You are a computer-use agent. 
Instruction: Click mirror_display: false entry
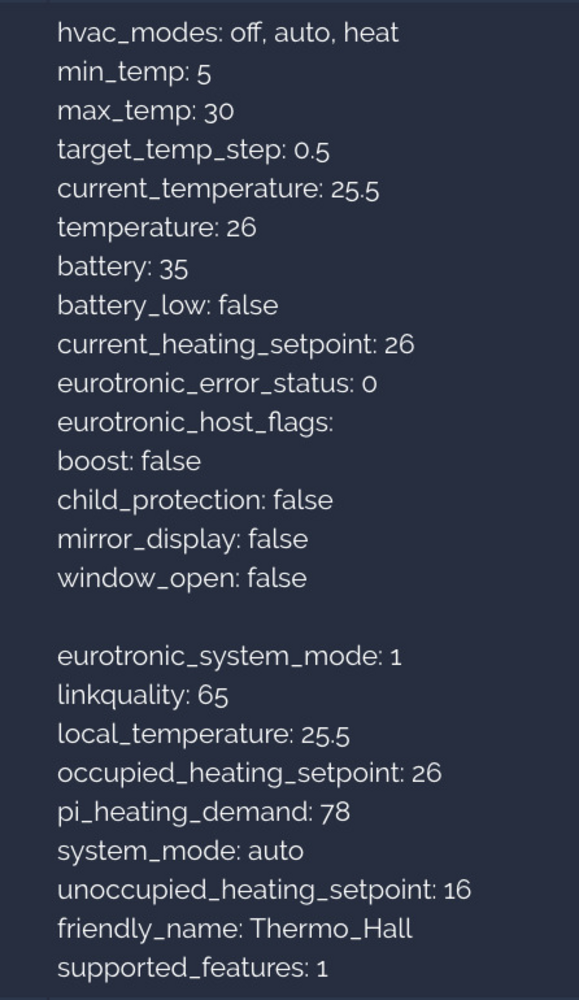point(182,539)
